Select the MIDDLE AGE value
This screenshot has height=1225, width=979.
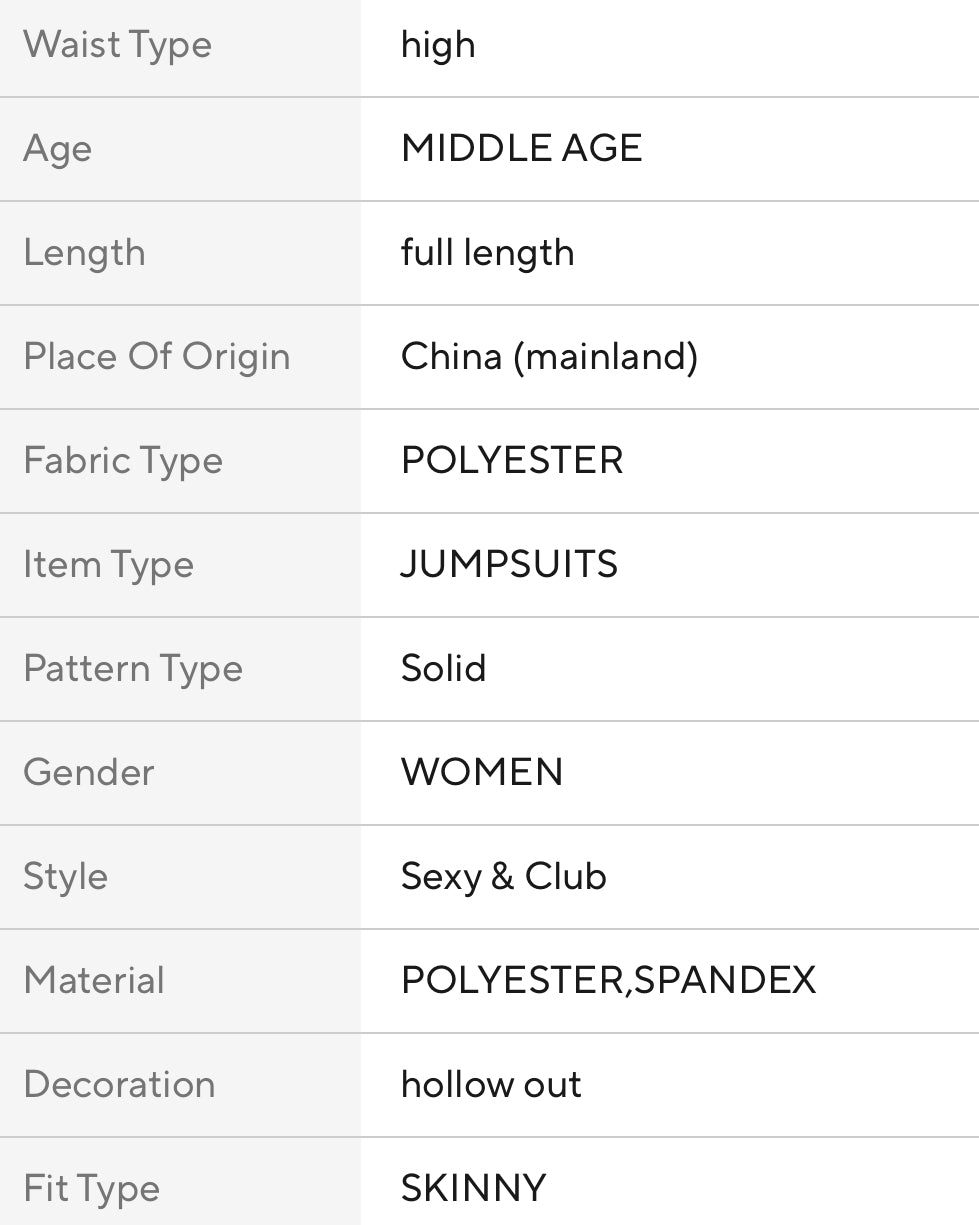521,149
